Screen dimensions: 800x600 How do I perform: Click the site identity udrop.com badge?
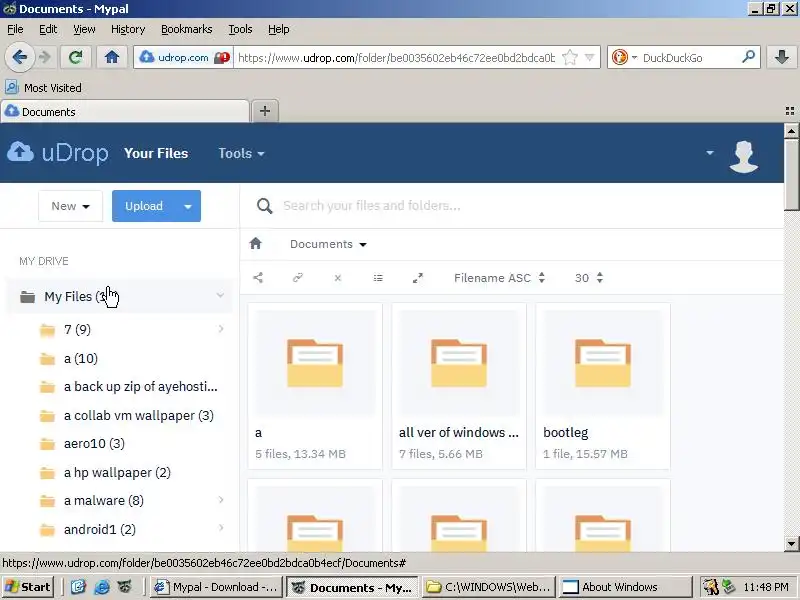click(x=183, y=57)
